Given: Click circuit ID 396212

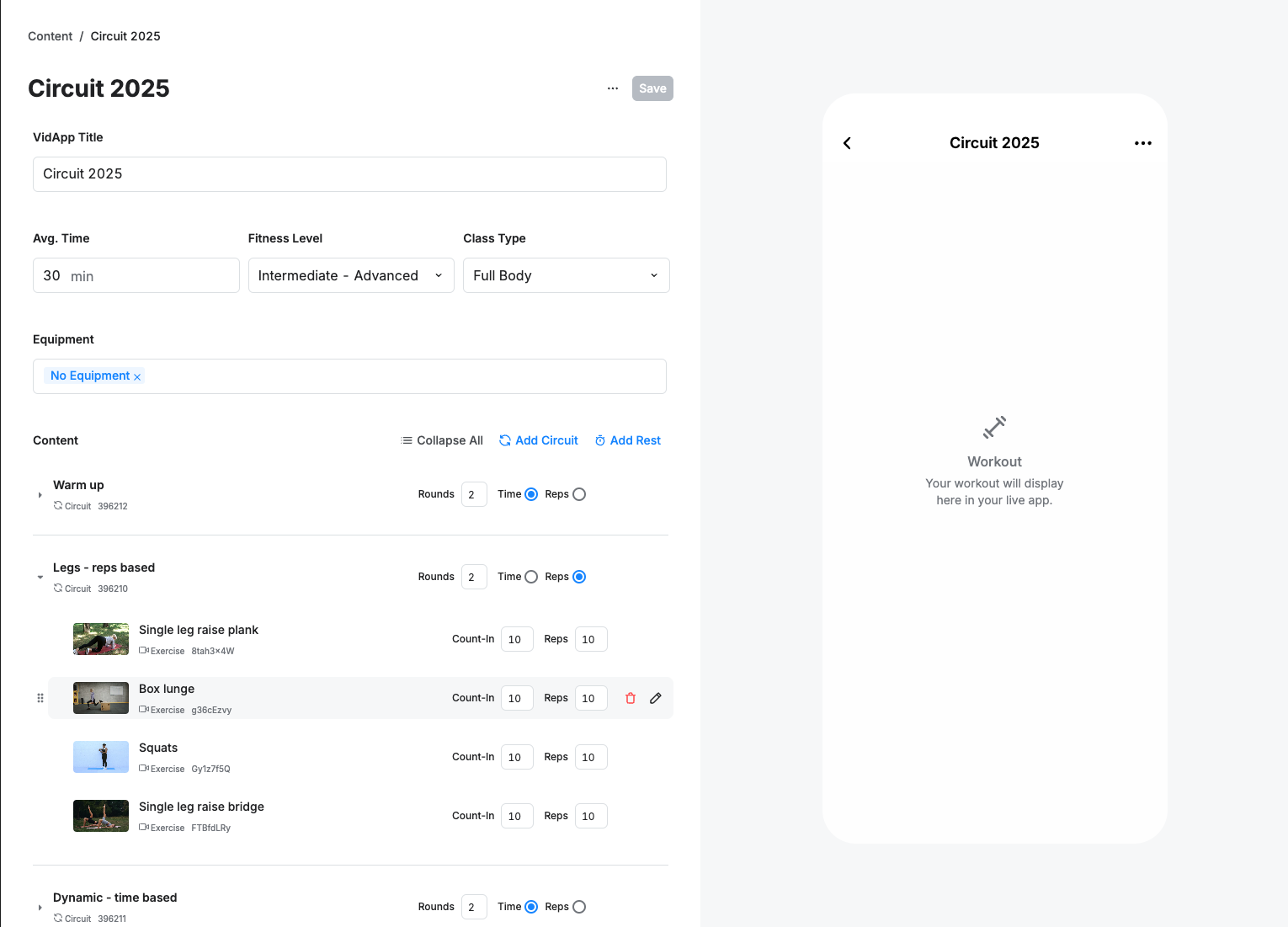Looking at the screenshot, I should [x=113, y=506].
